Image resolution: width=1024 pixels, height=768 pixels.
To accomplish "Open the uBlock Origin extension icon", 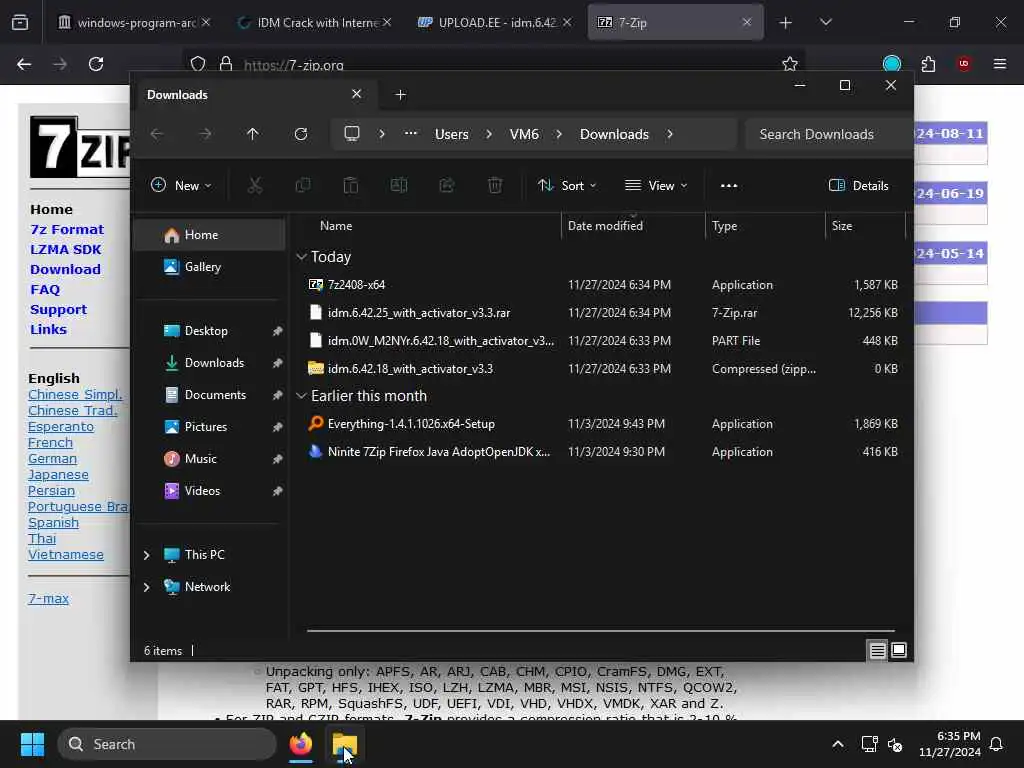I will click(x=963, y=64).
